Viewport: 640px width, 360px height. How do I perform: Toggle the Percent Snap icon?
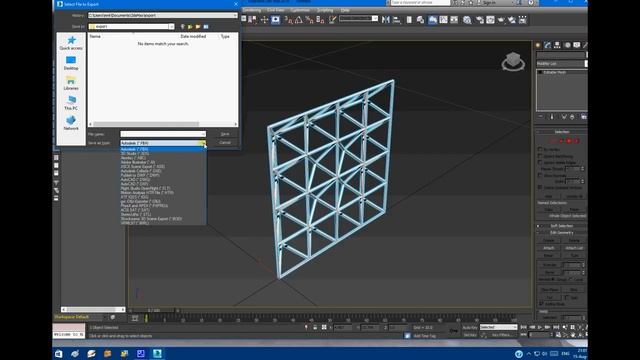pos(309,20)
